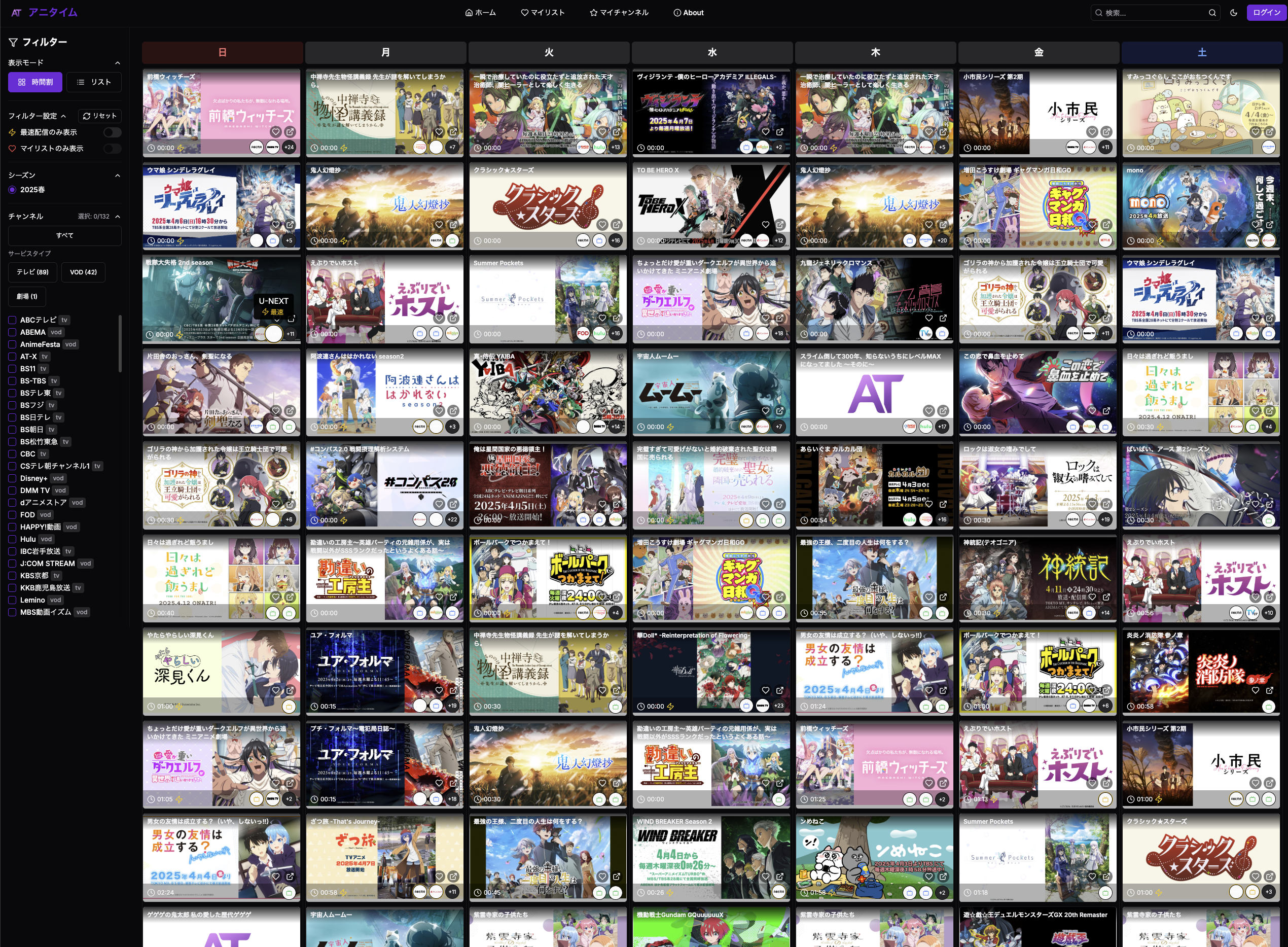The height and width of the screenshot is (947, 1288).
Task: Add 前橋ウィッチーズ to favorites via heart icon
Action: (x=276, y=132)
